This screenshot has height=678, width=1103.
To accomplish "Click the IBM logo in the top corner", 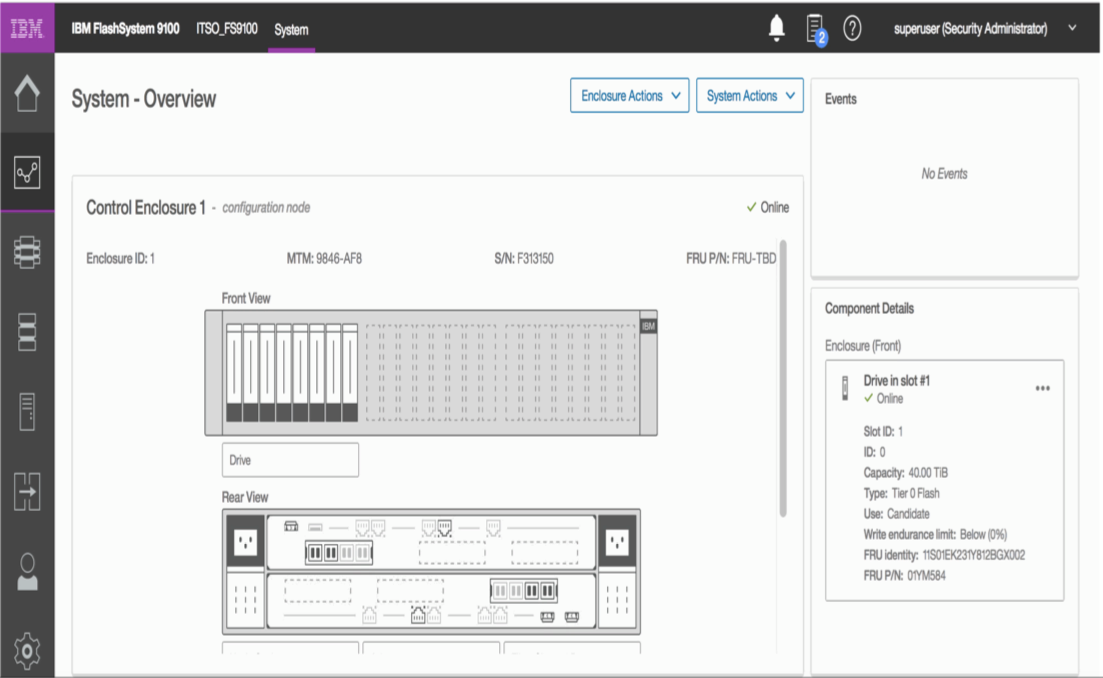I will pos(27,28).
